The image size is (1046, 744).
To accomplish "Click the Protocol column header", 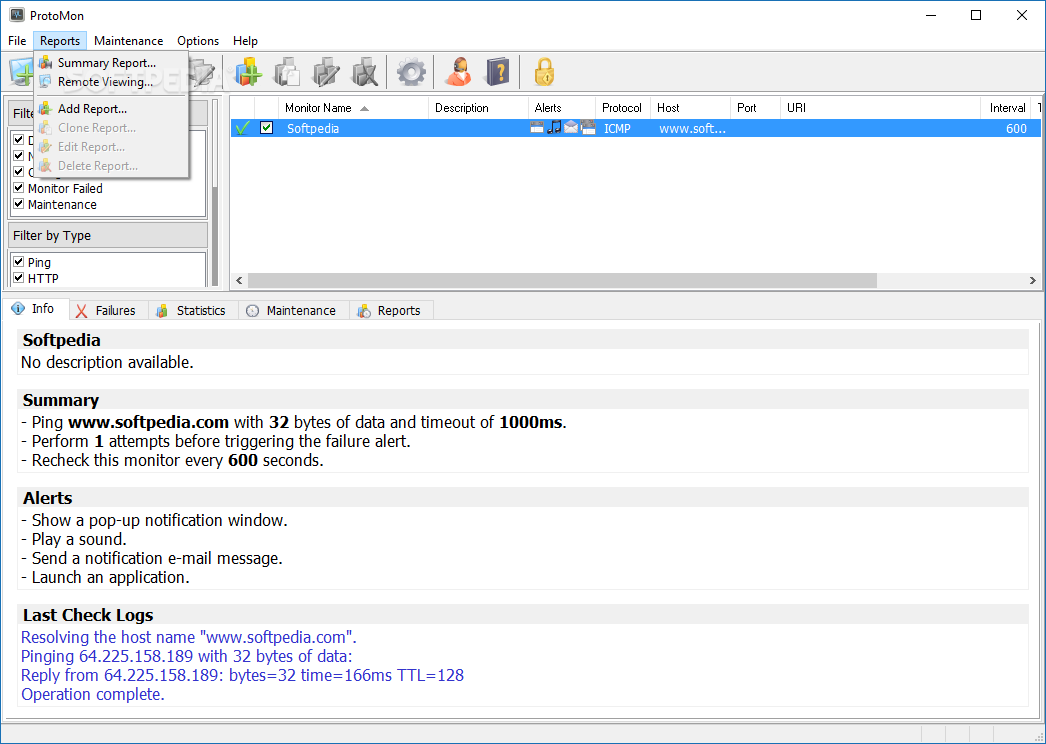I will point(622,107).
